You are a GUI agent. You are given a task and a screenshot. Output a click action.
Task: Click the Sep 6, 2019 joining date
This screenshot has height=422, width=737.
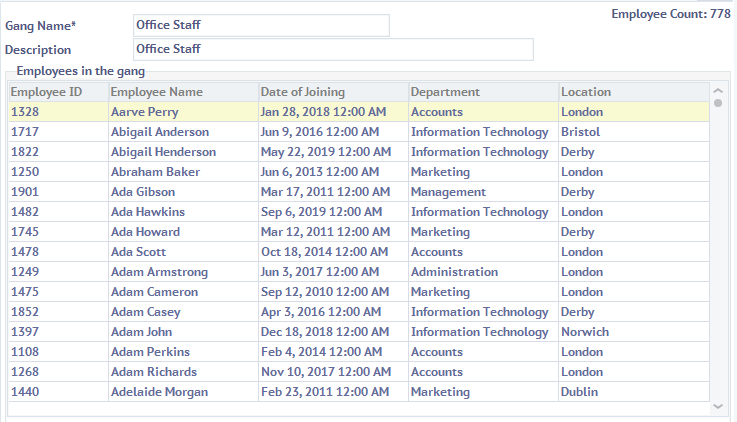(x=320, y=212)
